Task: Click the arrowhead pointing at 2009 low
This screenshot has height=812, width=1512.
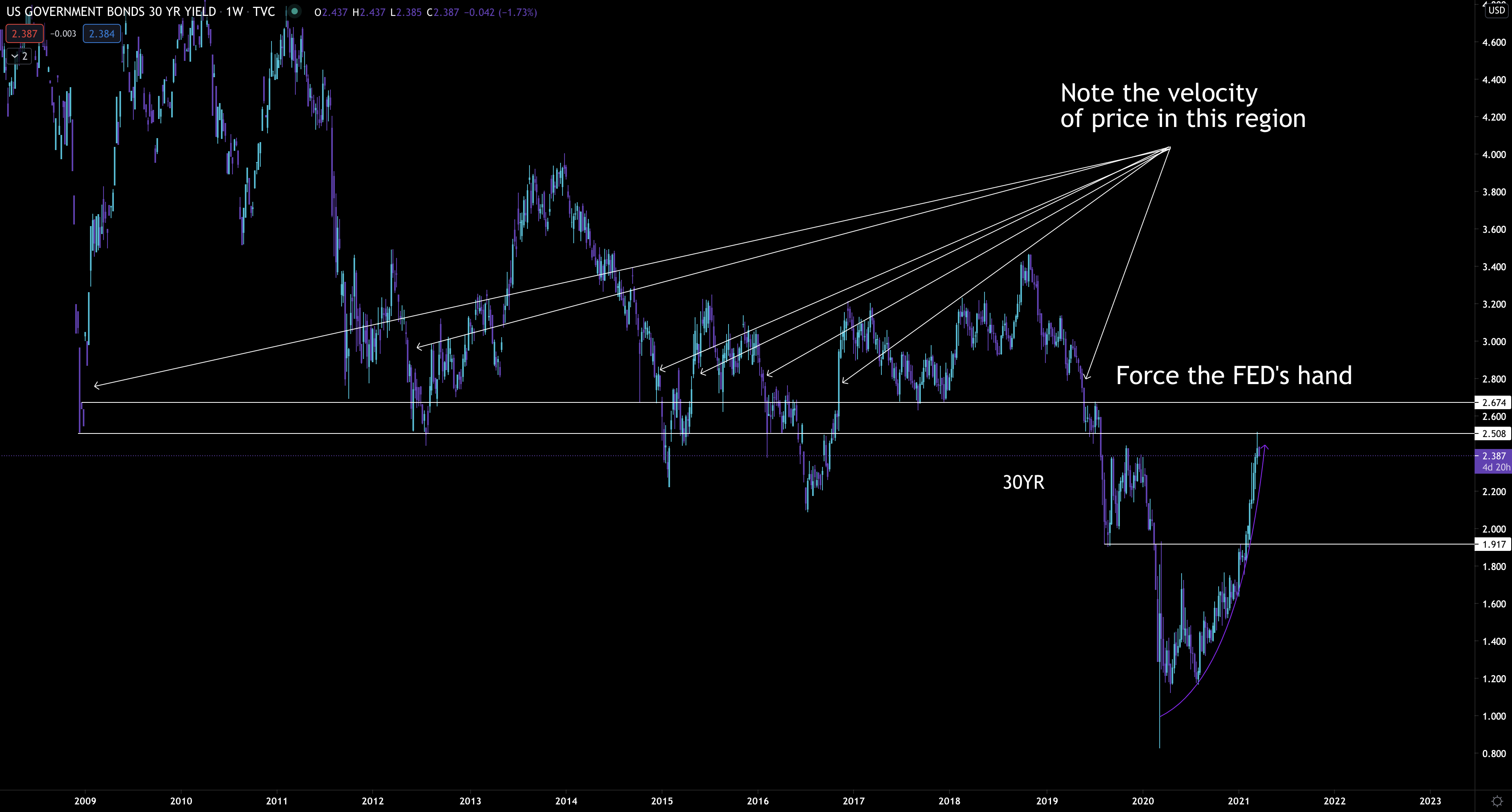Action: click(96, 385)
